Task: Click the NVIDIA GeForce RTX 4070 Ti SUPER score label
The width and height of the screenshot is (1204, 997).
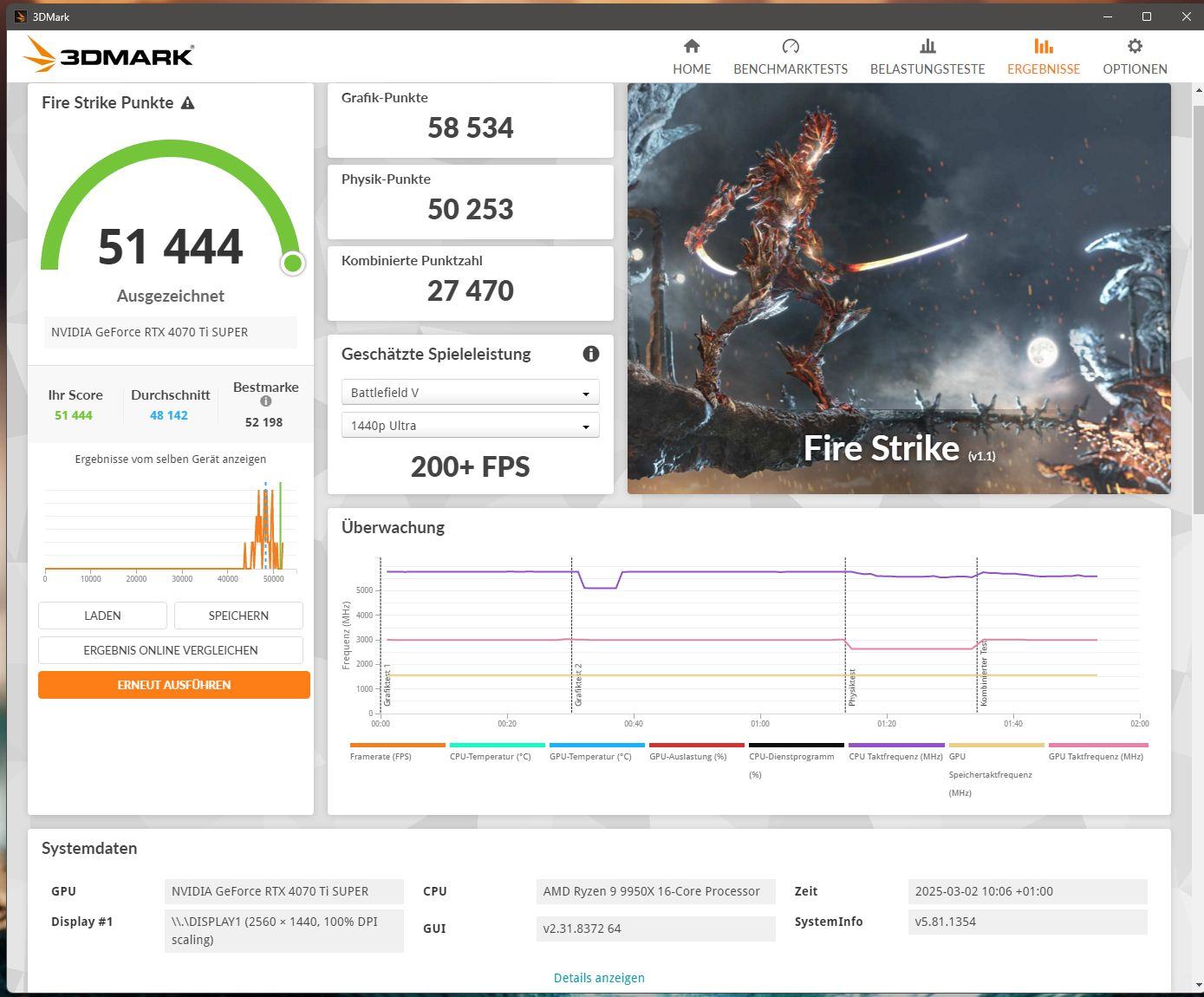Action: (171, 332)
